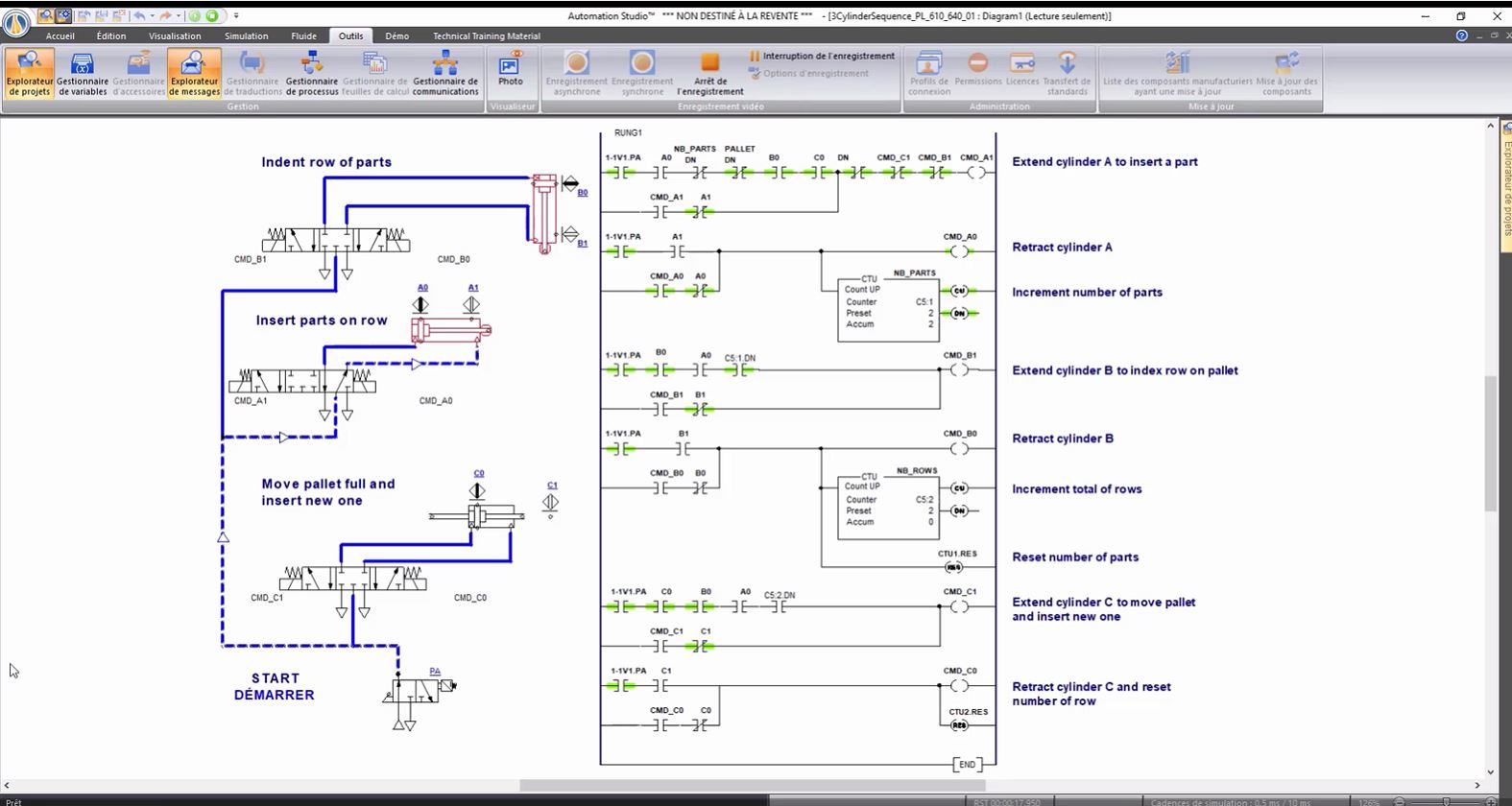Image resolution: width=1512 pixels, height=806 pixels.
Task: Click the Automation Studio application button
Action: 15,25
